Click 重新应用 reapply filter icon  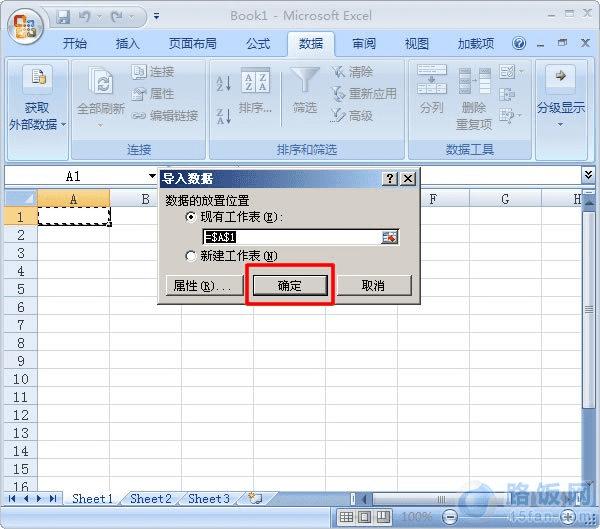(338, 94)
